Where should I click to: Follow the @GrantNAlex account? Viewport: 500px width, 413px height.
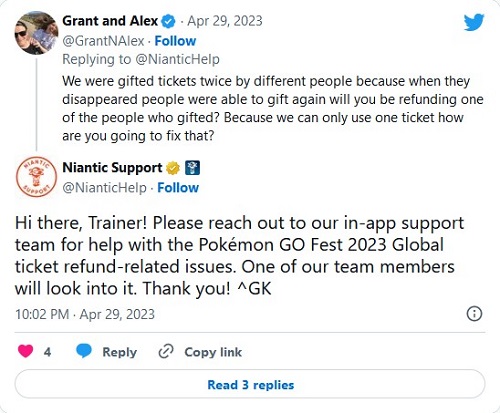[x=175, y=41]
